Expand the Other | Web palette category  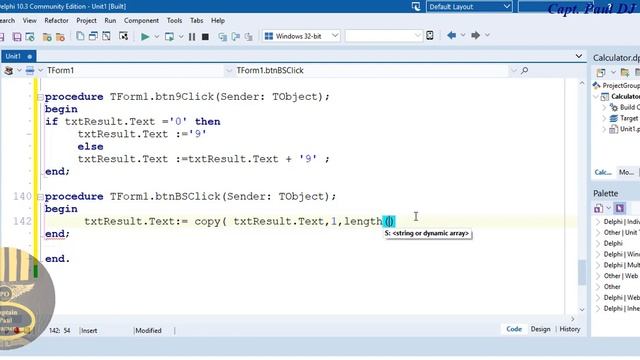pos(598,276)
